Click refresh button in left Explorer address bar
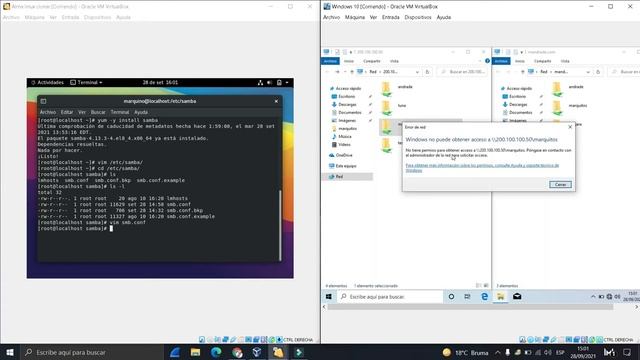Image resolution: width=640 pixels, height=360 pixels. 427,72
